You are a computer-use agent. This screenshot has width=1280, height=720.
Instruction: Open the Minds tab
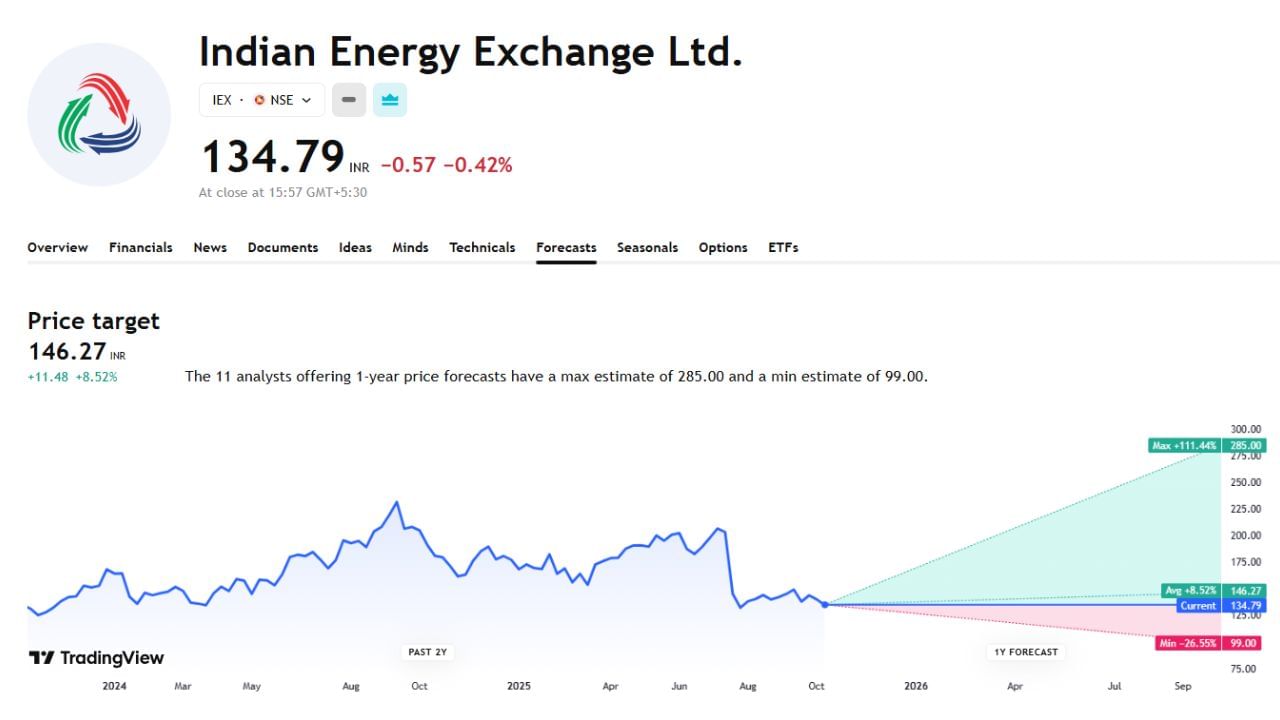click(x=410, y=247)
